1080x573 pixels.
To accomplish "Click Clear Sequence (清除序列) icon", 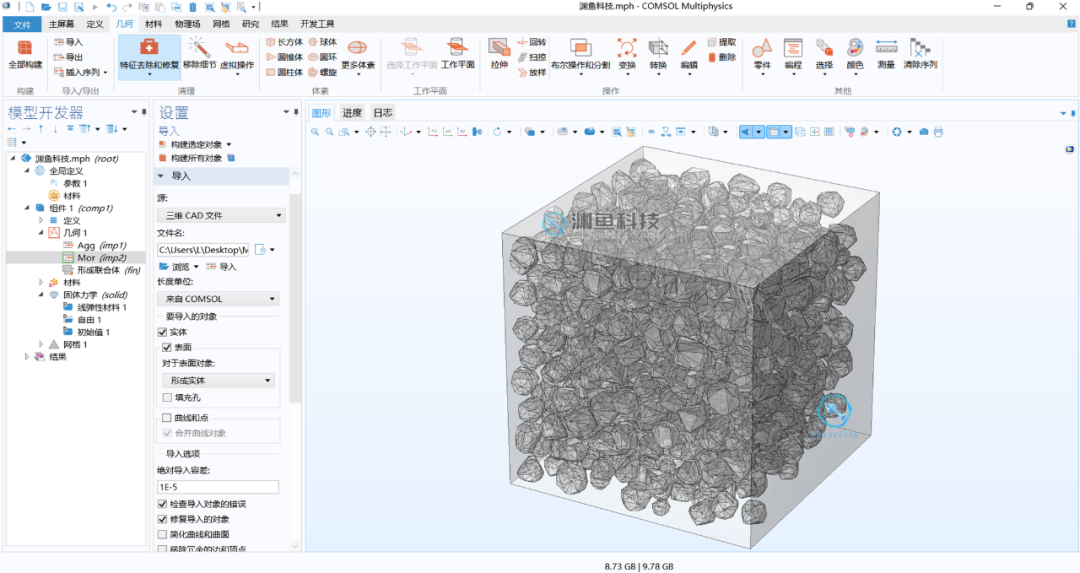I will click(x=920, y=48).
